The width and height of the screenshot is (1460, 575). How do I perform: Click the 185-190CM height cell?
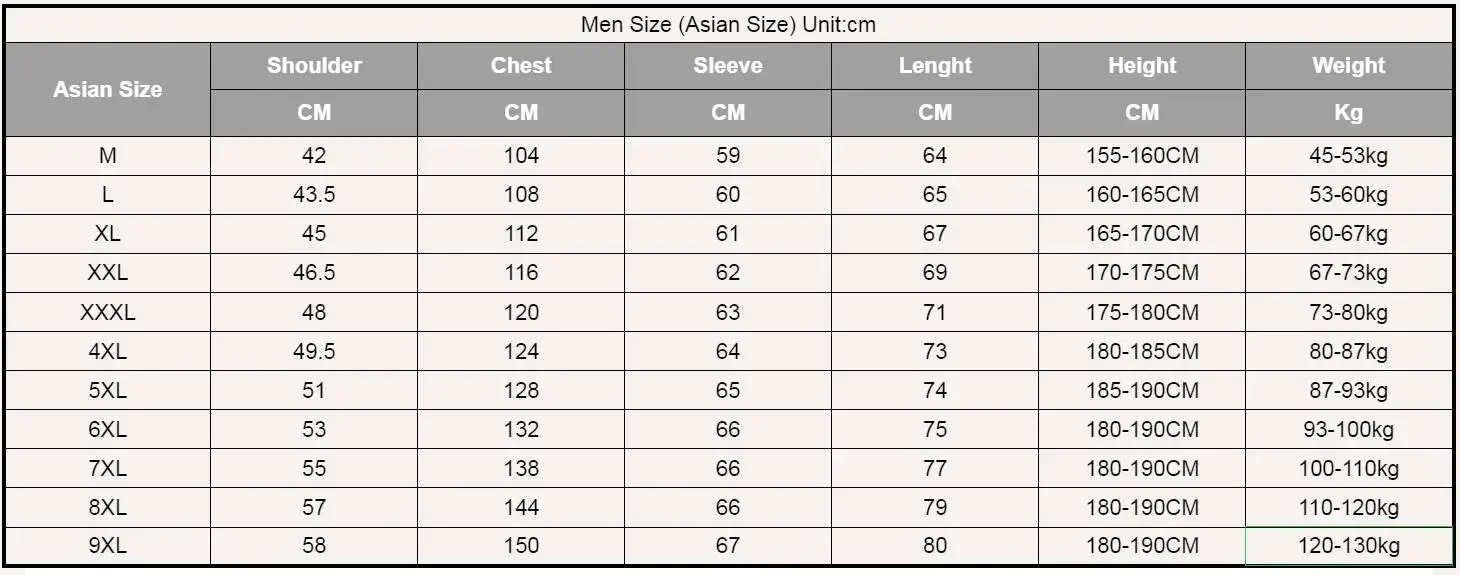[x=1142, y=390]
